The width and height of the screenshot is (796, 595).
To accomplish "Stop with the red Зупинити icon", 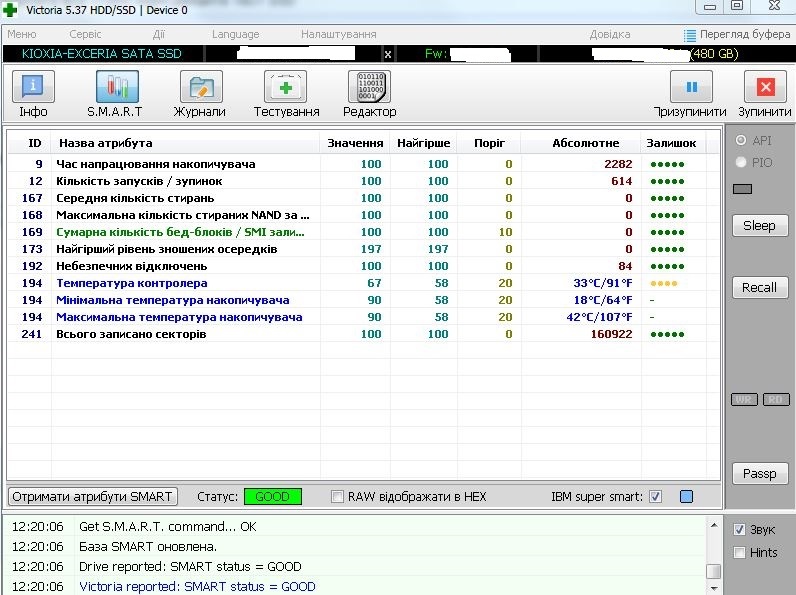I will coord(765,87).
